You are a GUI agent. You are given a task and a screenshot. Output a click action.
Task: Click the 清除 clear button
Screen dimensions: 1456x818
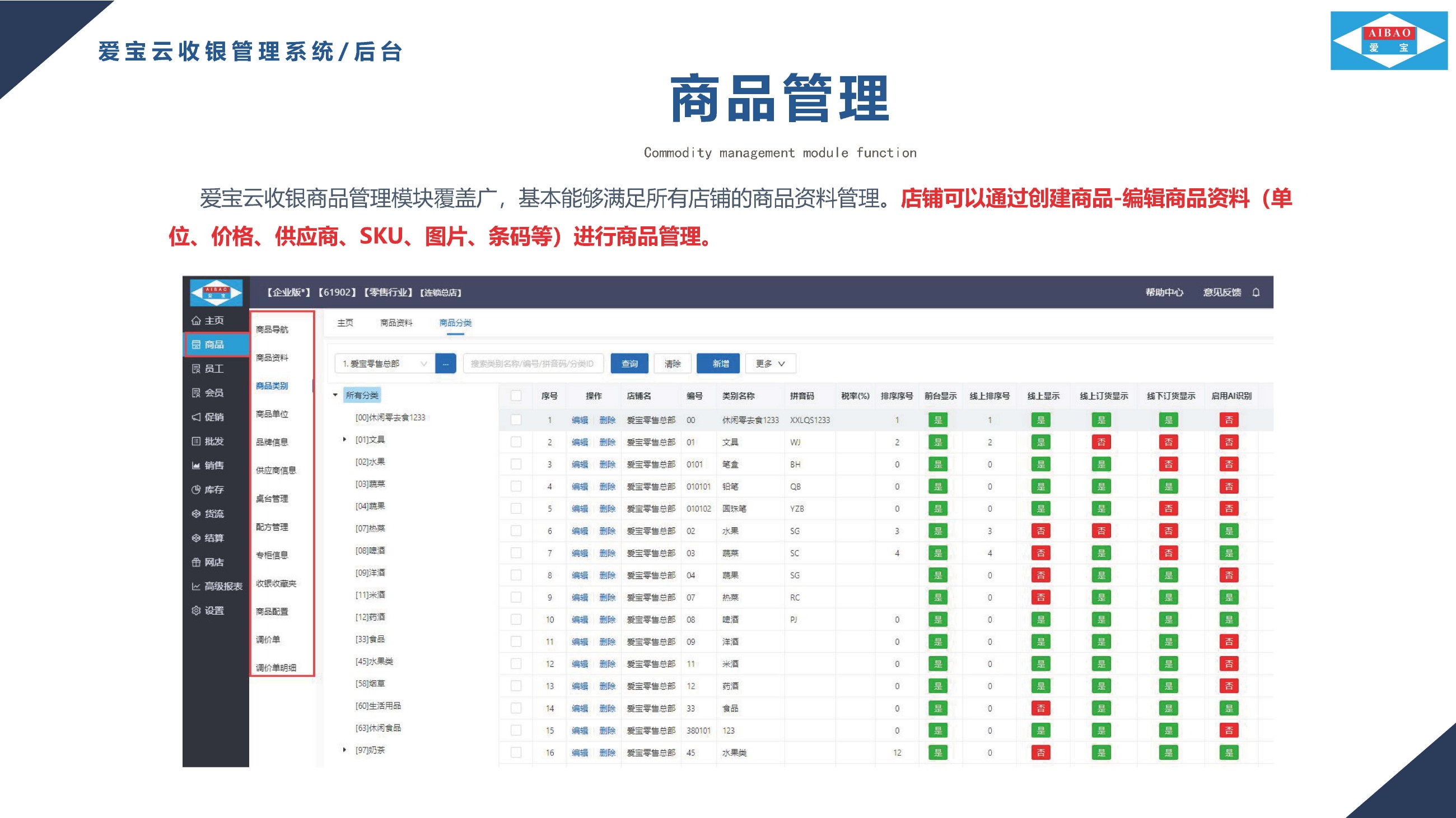coord(673,364)
